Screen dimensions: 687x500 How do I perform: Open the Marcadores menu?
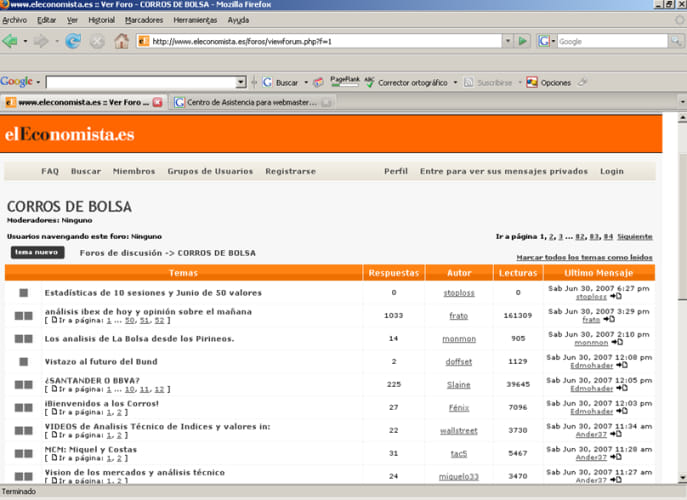point(144,20)
